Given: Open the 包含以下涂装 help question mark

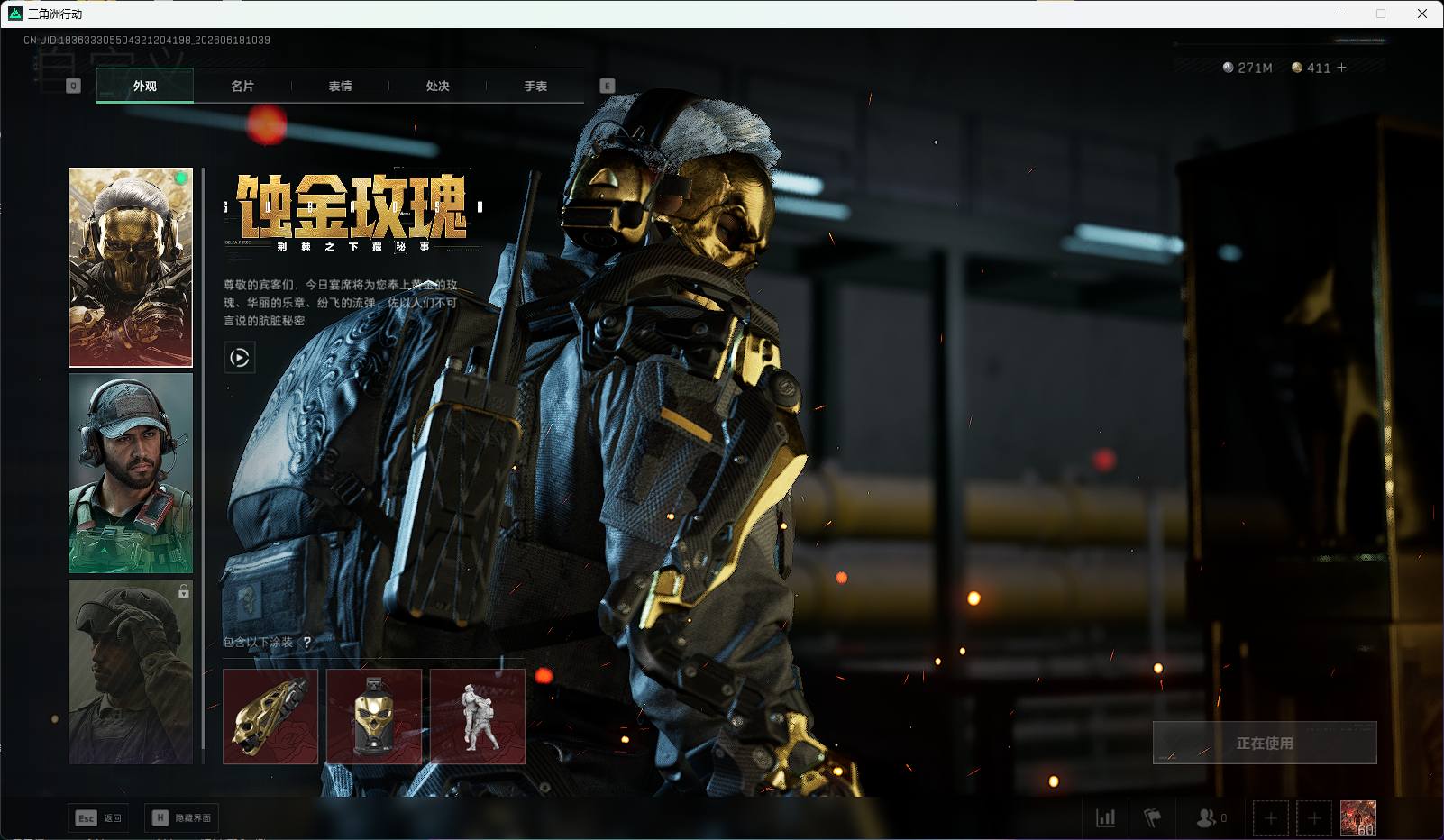Looking at the screenshot, I should 306,642.
